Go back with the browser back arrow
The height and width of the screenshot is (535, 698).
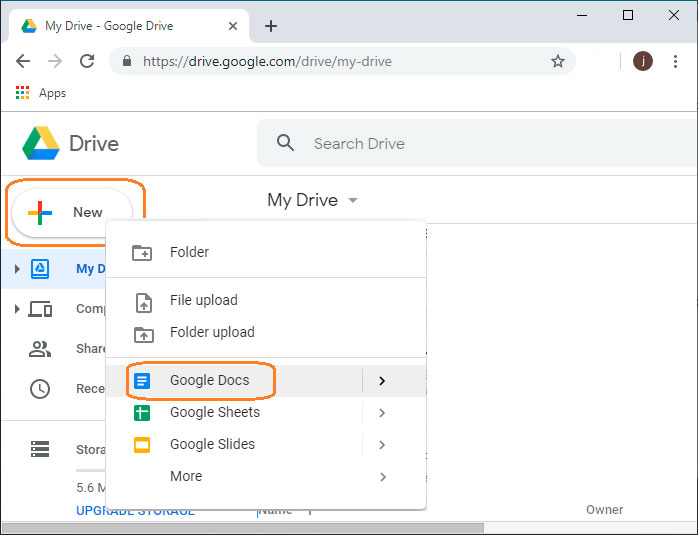(23, 61)
